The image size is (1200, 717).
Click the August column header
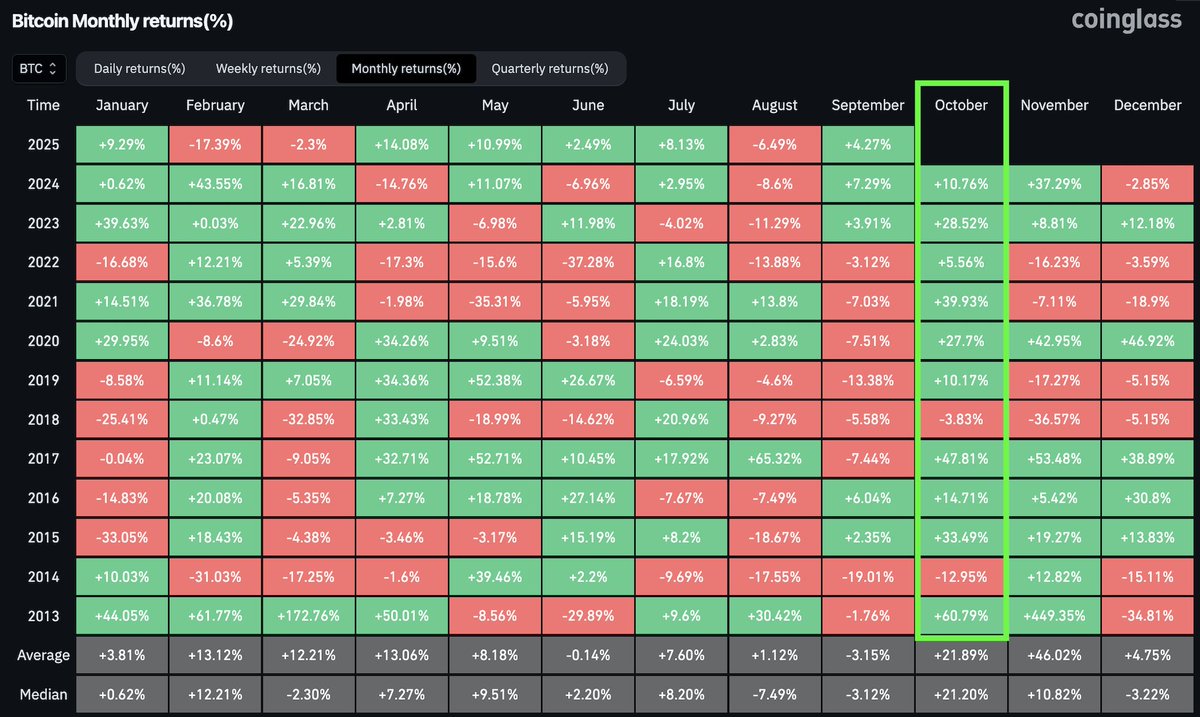[x=775, y=105]
